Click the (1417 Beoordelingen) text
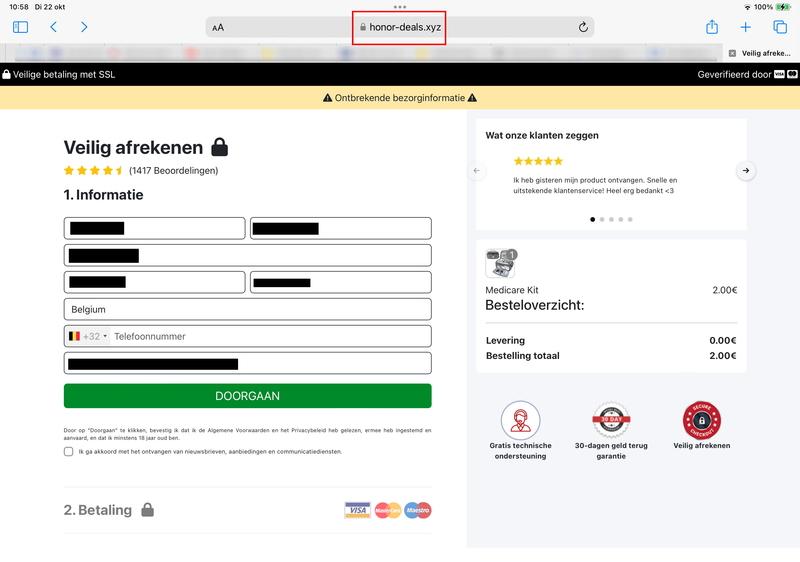Screen dimensions: 800x562 (173, 170)
